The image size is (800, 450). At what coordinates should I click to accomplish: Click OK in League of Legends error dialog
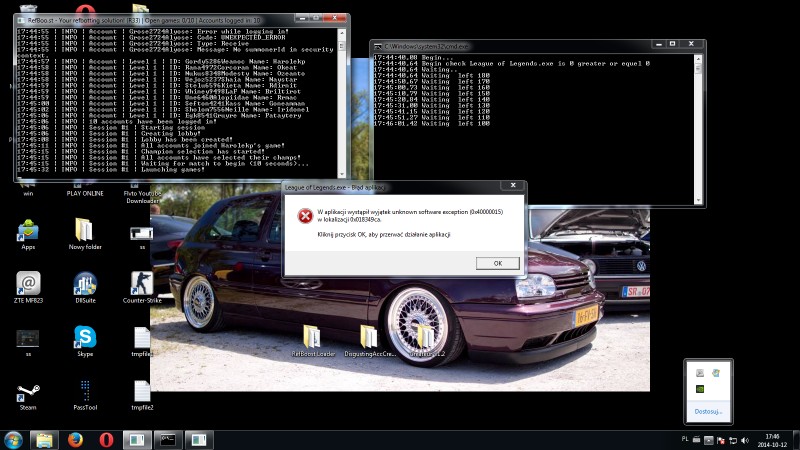pos(497,263)
